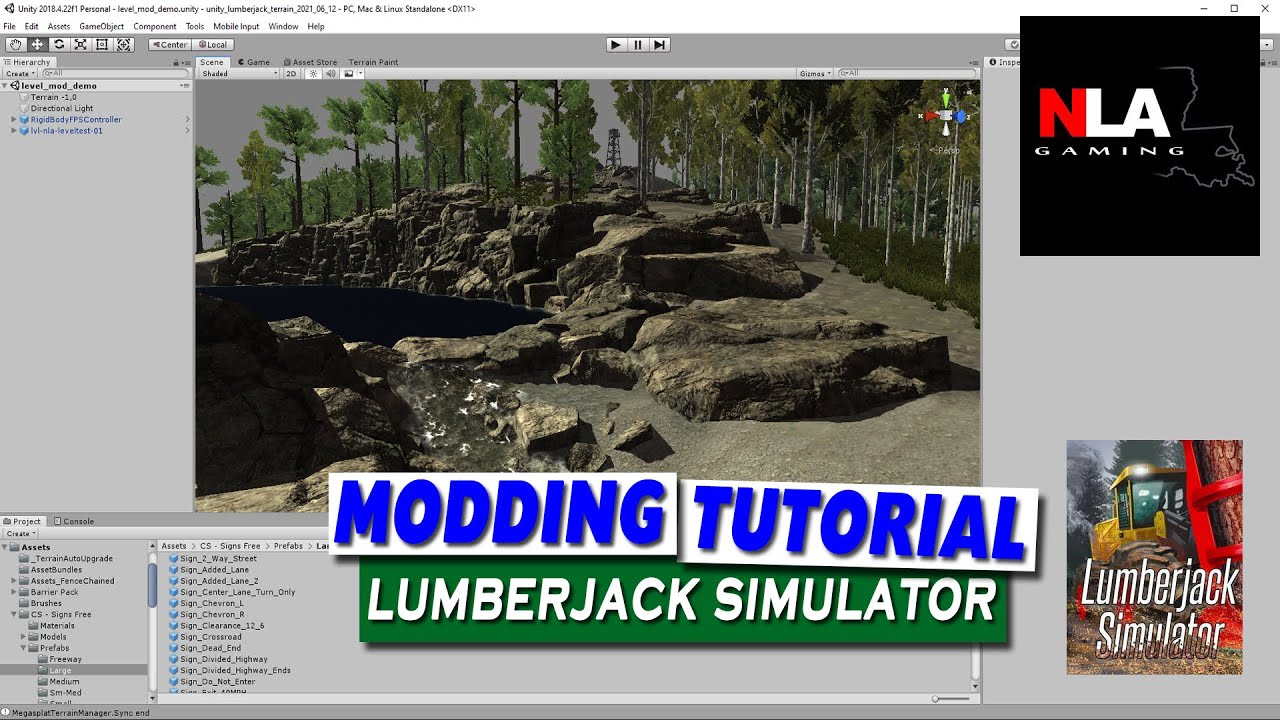Switch to the Console tab
Viewport: 1280px width, 720px height.
point(74,521)
